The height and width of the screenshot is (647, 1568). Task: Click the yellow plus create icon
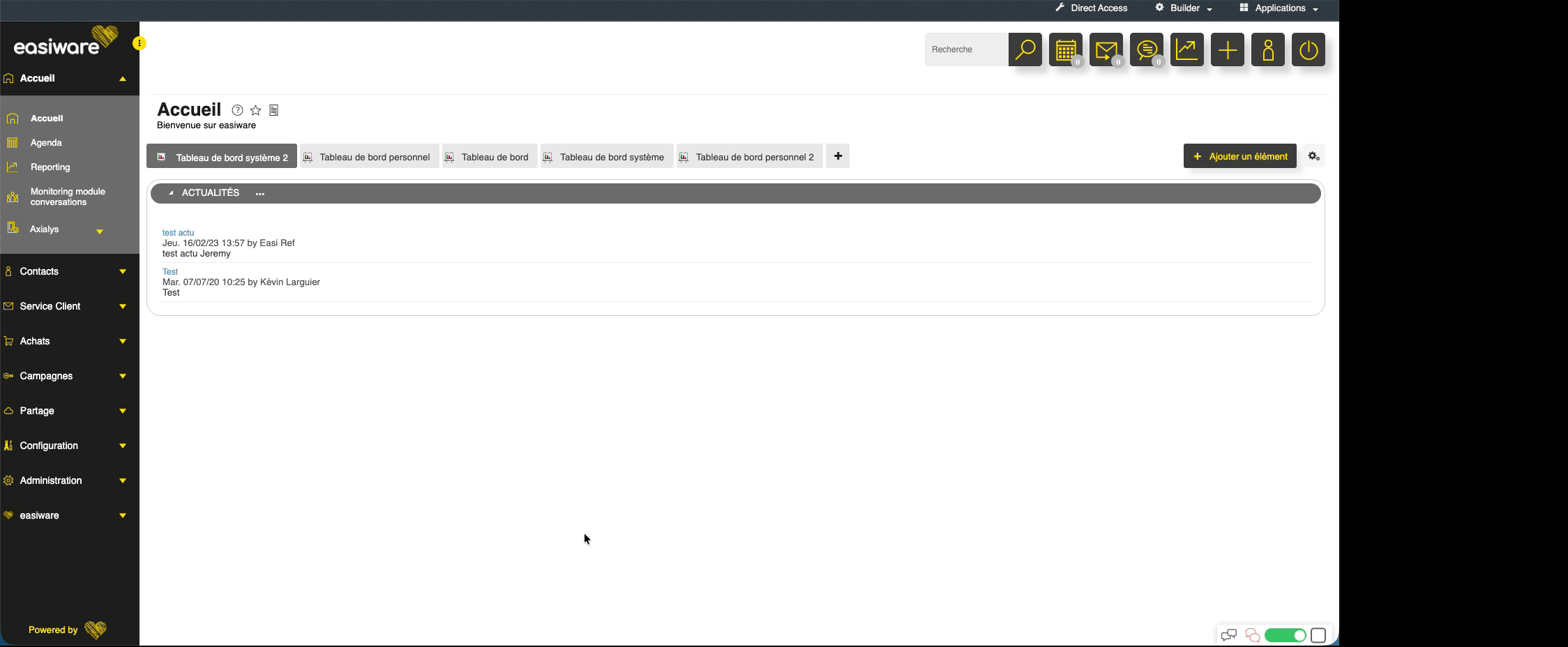pos(1227,50)
